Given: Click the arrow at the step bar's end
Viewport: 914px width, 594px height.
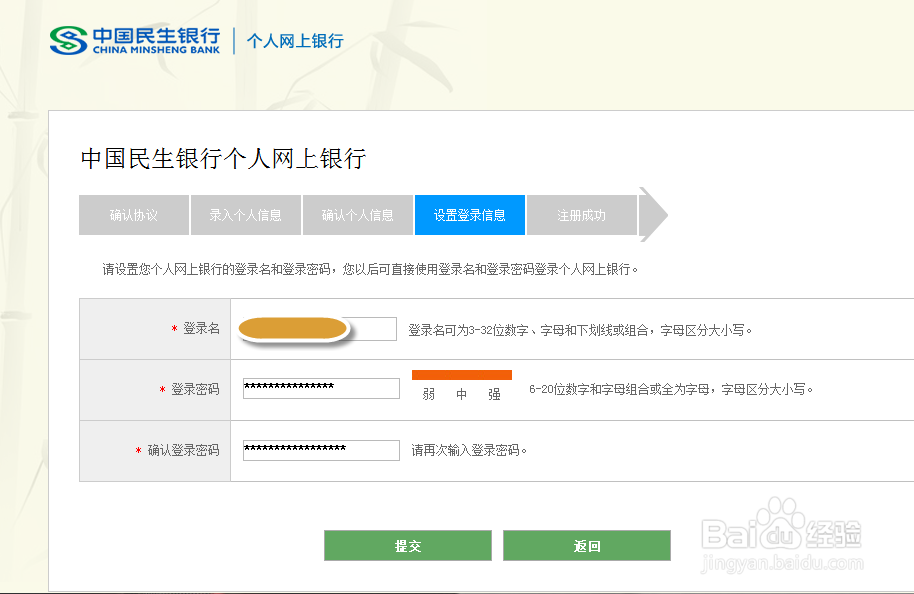Looking at the screenshot, I should pyautogui.click(x=652, y=214).
